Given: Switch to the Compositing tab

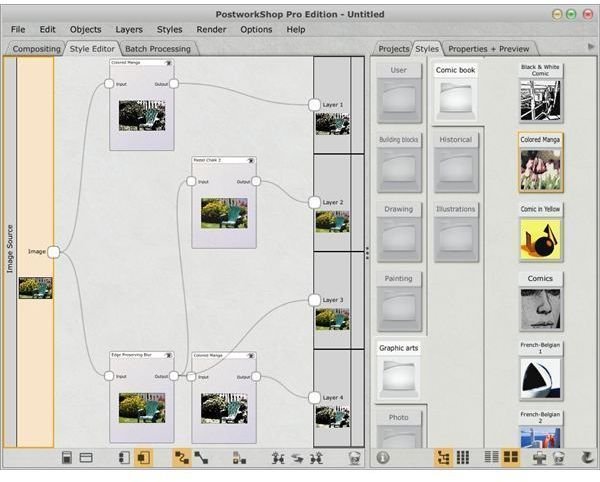Looking at the screenshot, I should pos(36,49).
